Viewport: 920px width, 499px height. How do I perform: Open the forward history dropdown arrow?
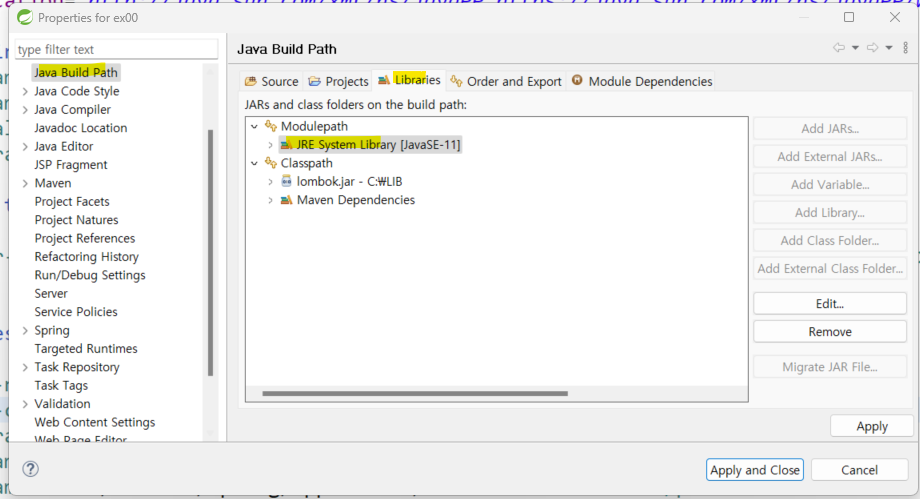(x=889, y=48)
